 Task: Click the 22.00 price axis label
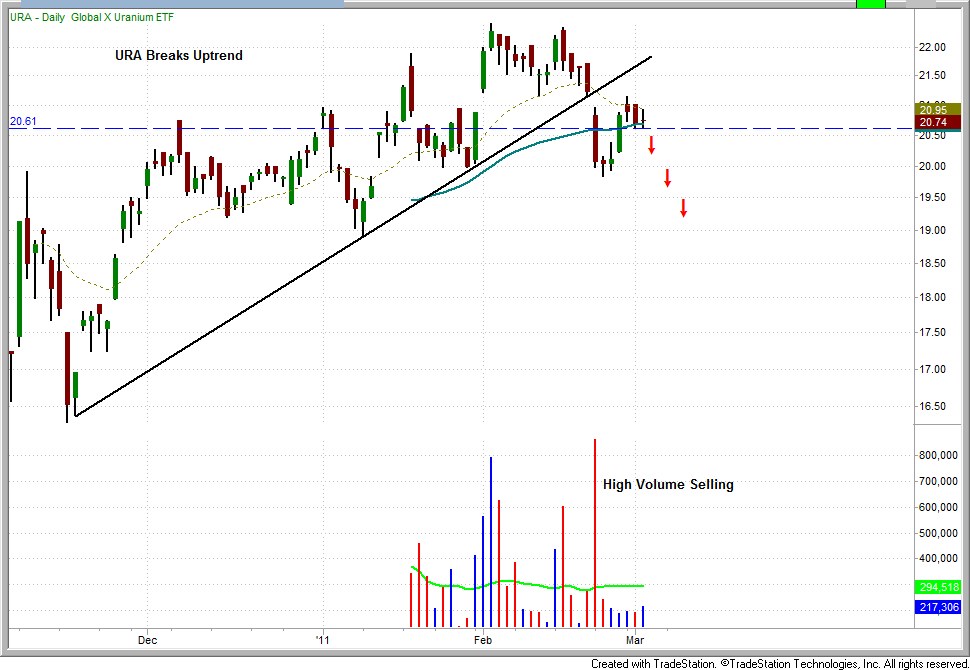932,47
